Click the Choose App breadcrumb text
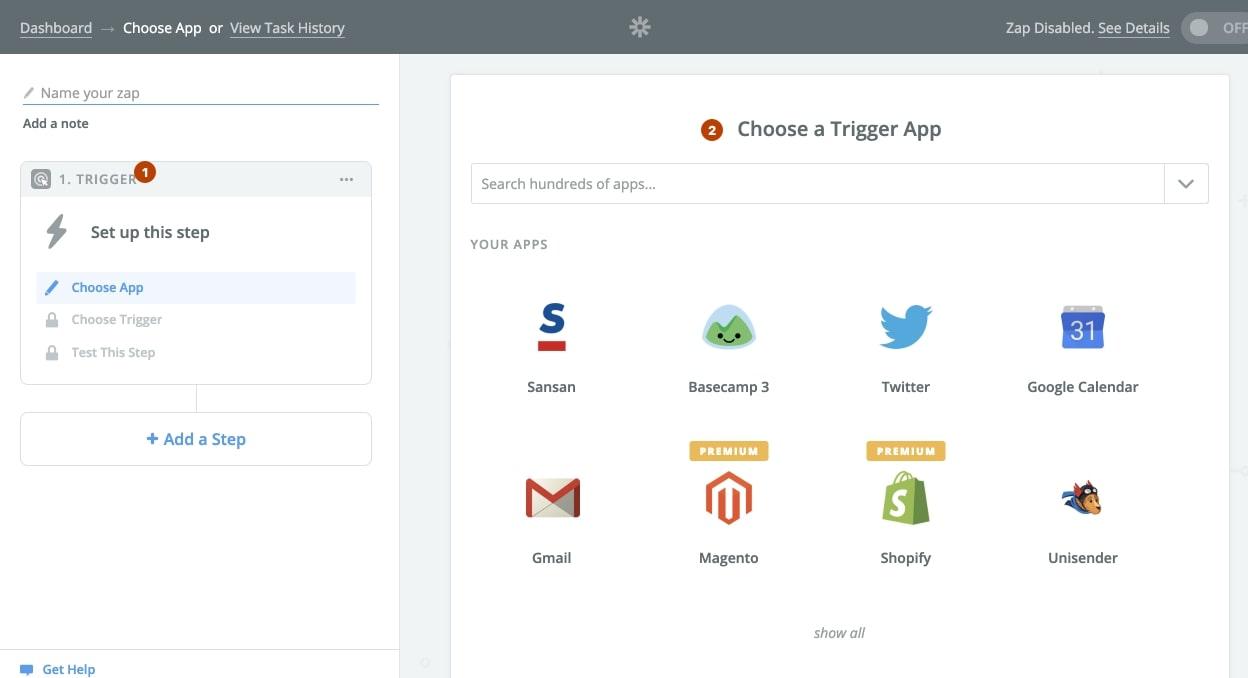This screenshot has width=1248, height=678. pos(162,28)
